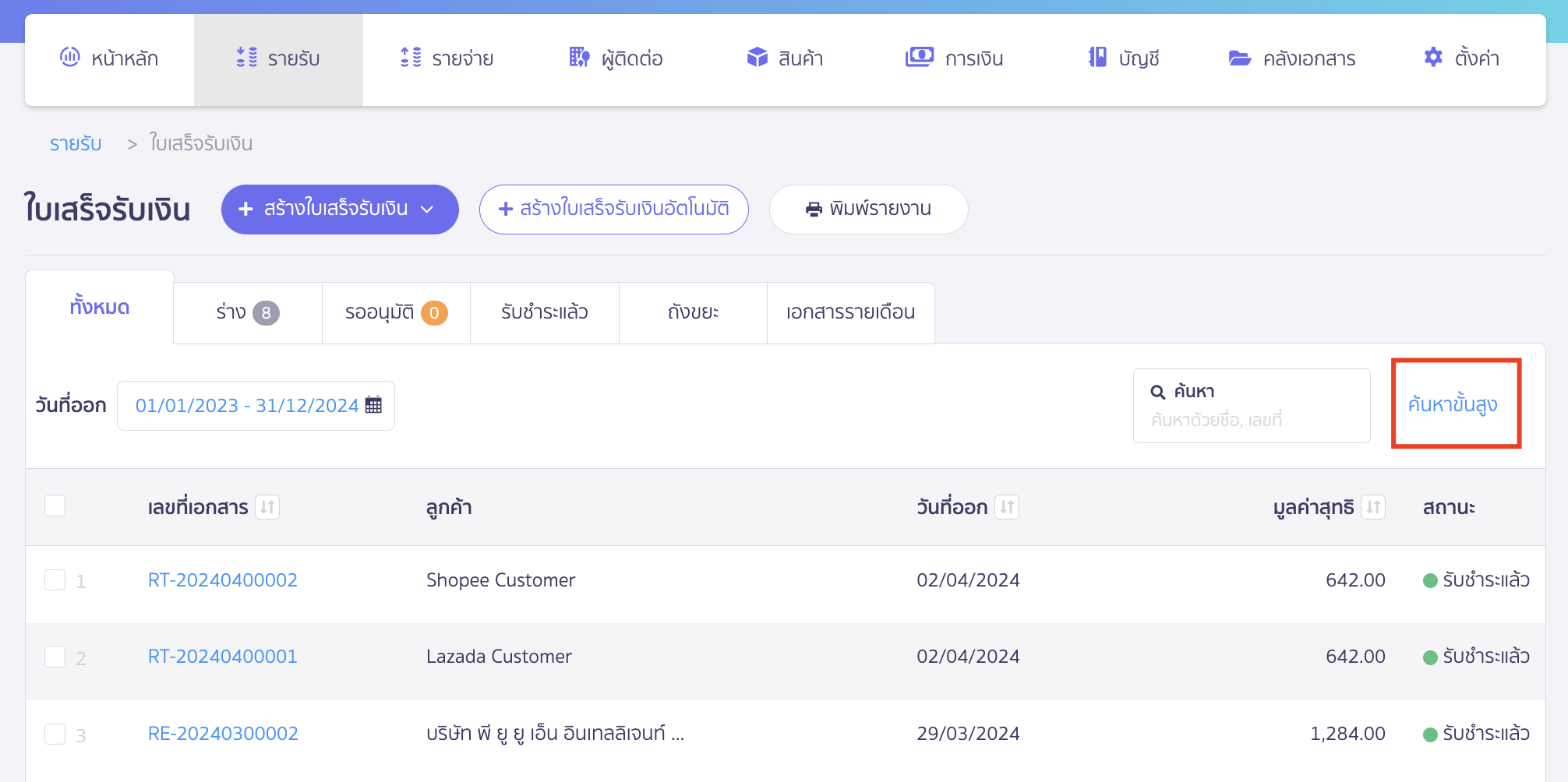
Task: Click the Shopee Customer cell
Action: click(501, 580)
